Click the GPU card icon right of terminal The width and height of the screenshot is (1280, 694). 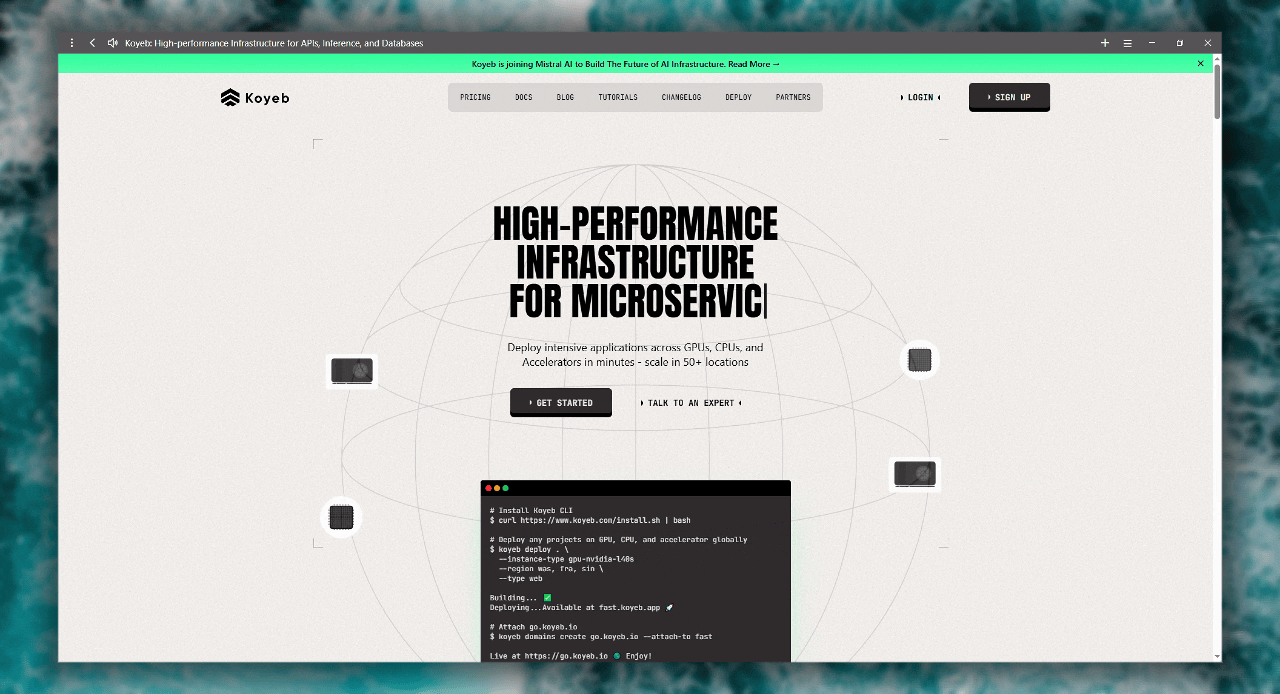tap(915, 473)
